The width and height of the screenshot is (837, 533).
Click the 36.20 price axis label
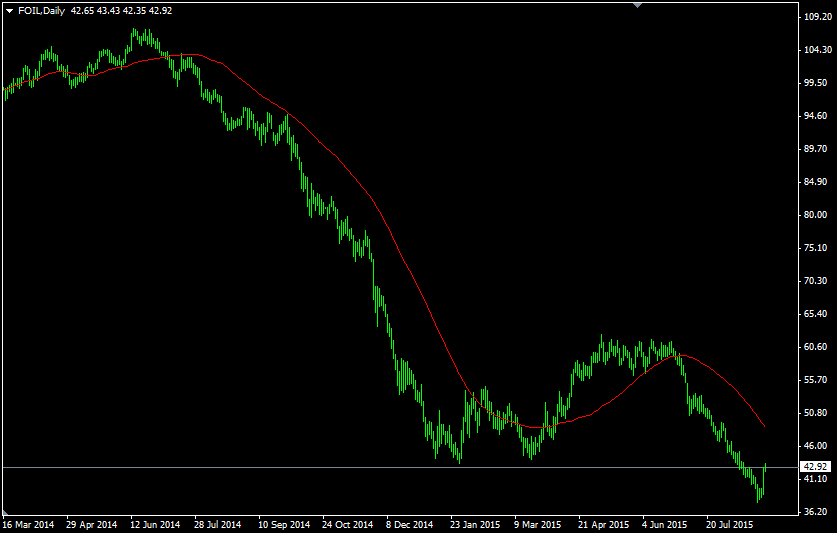coord(818,512)
